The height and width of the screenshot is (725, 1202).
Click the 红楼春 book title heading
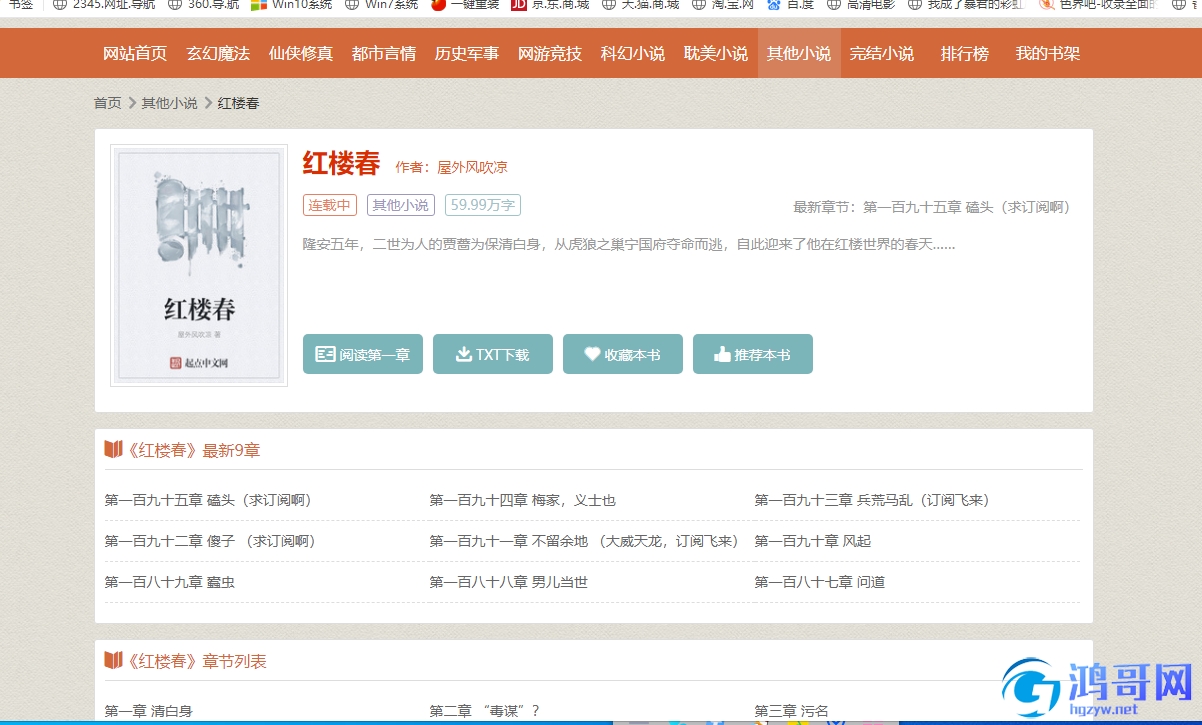[342, 163]
